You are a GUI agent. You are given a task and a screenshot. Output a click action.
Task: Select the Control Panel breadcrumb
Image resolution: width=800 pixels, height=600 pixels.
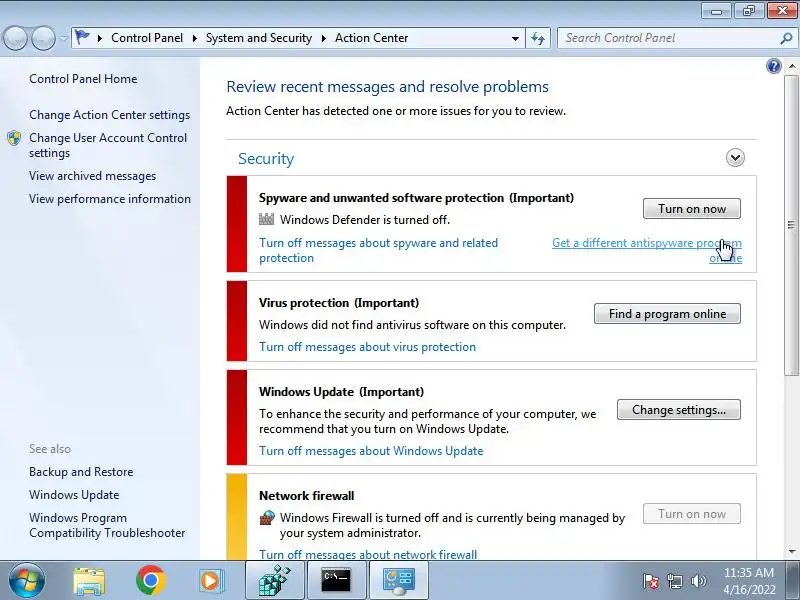(147, 38)
